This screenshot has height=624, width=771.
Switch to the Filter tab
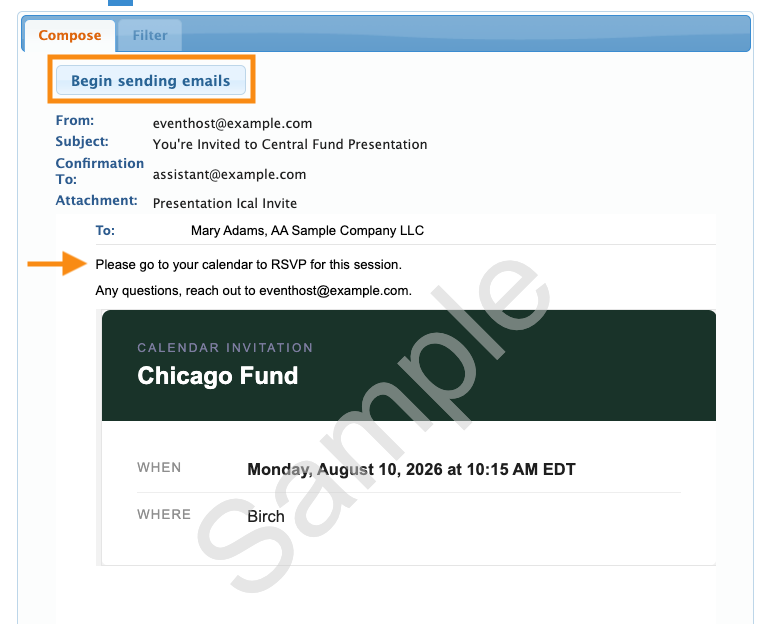(x=150, y=35)
